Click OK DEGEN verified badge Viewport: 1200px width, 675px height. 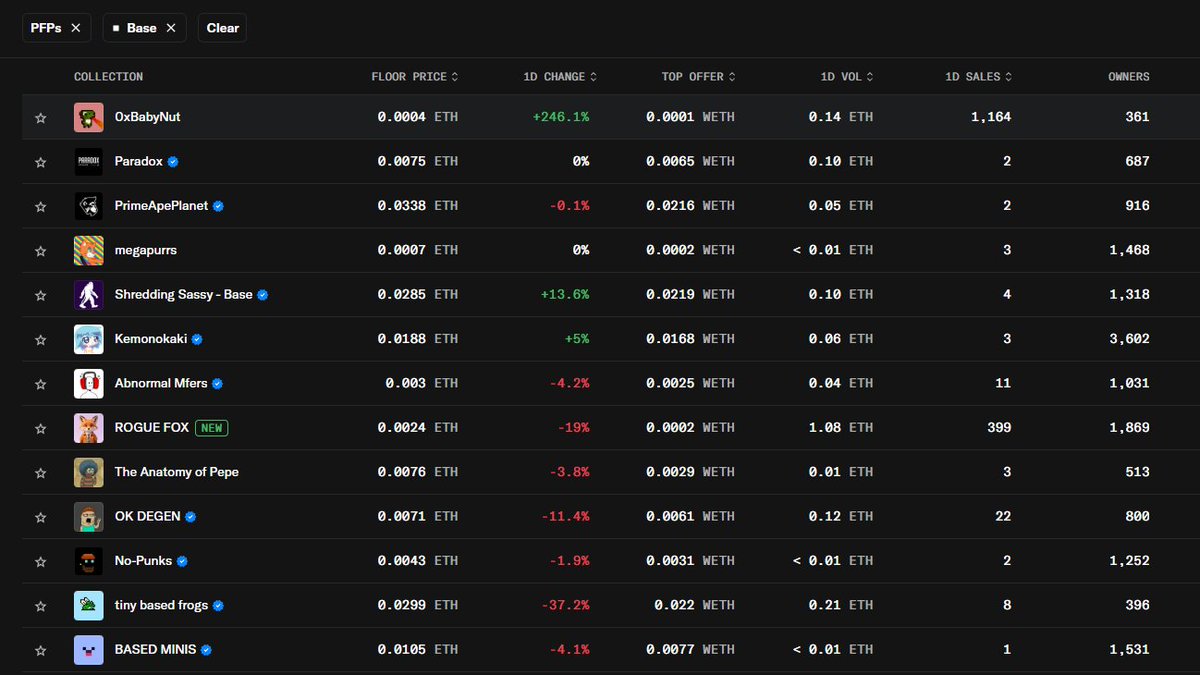pos(190,517)
